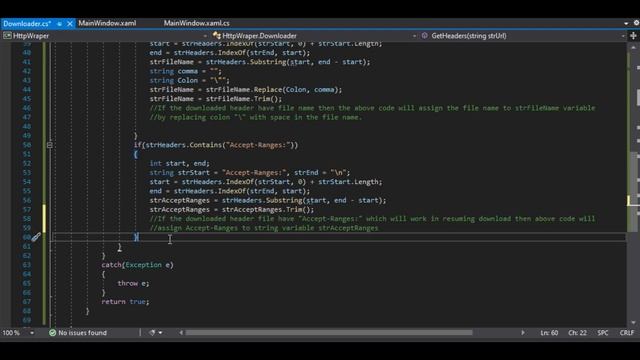The image size is (640, 360).
Task: Click the GetHeaders method icon
Action: click(424, 36)
